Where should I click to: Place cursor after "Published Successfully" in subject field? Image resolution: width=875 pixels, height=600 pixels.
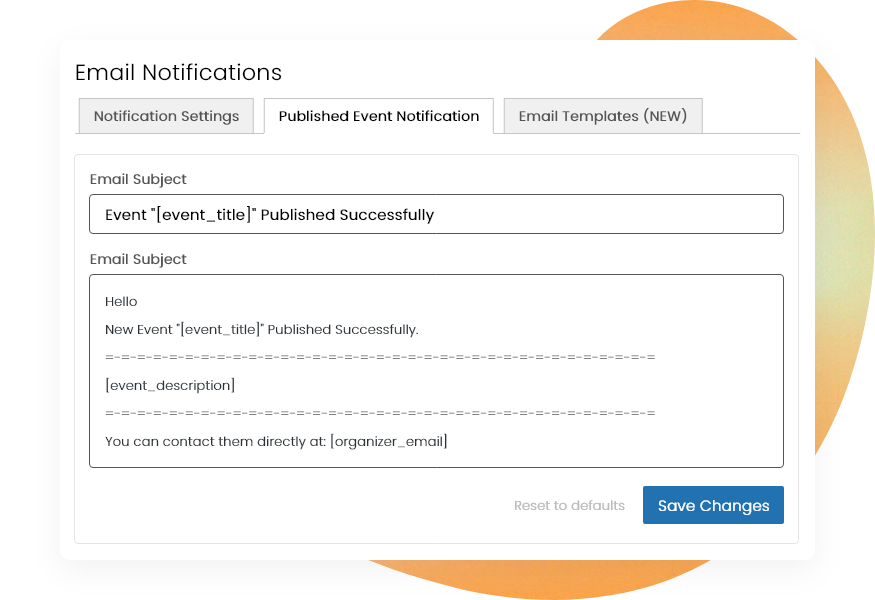click(435, 215)
